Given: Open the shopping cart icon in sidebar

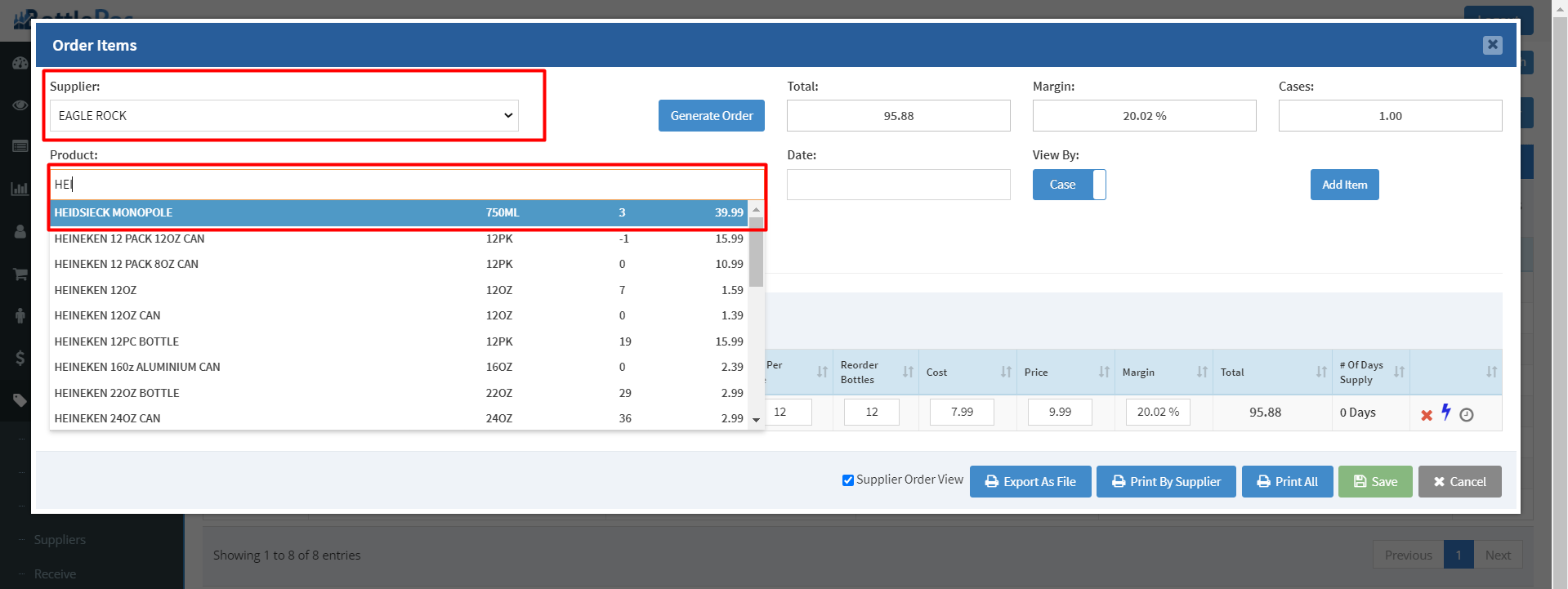Looking at the screenshot, I should [x=20, y=274].
